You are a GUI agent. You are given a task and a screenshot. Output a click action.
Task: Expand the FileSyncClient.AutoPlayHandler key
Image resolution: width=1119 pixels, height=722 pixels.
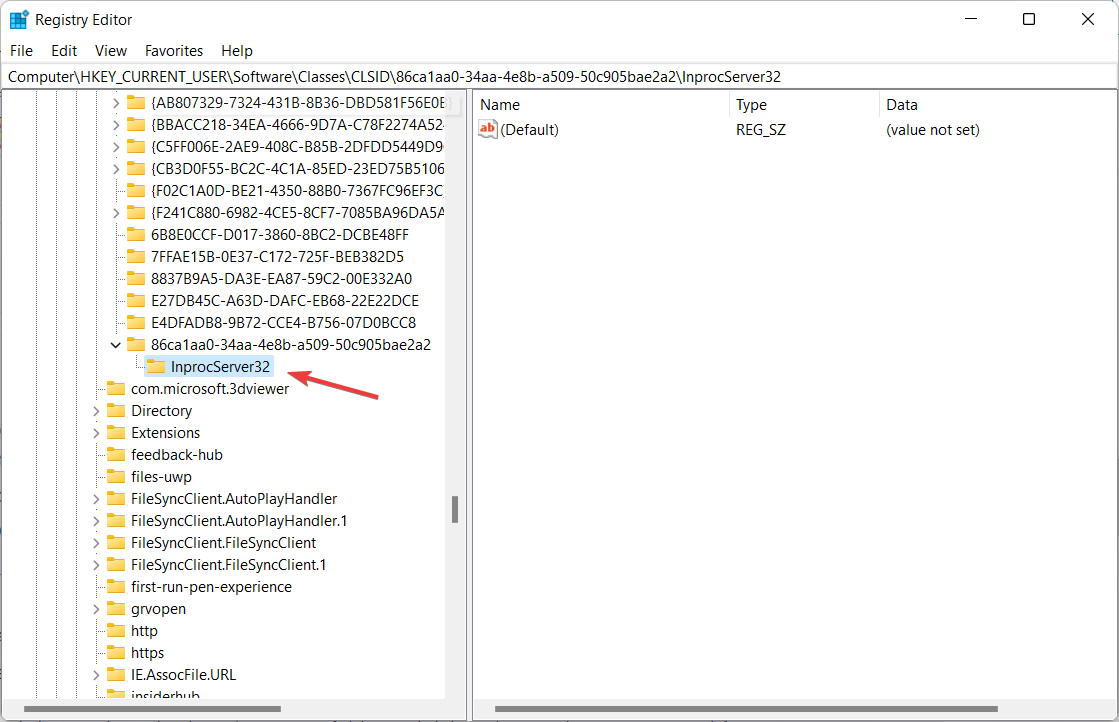[96, 499]
